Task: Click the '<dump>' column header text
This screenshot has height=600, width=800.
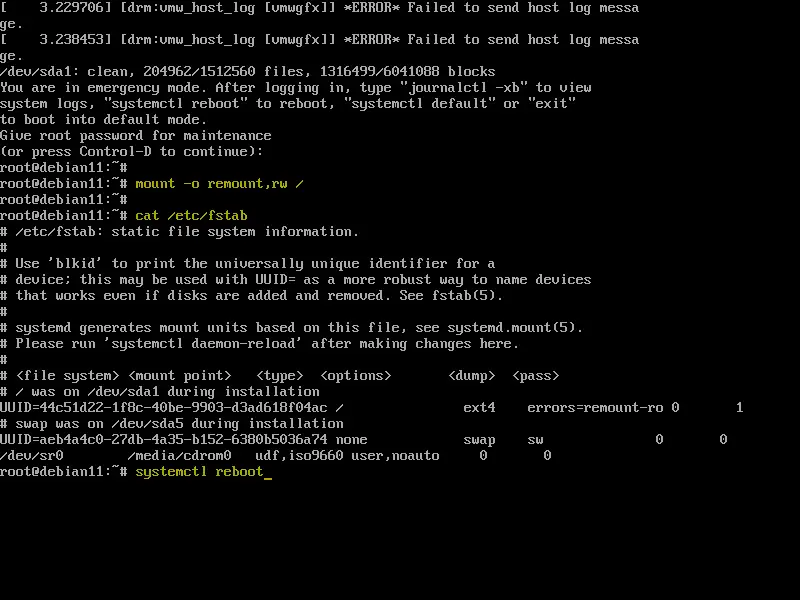Action: click(471, 376)
